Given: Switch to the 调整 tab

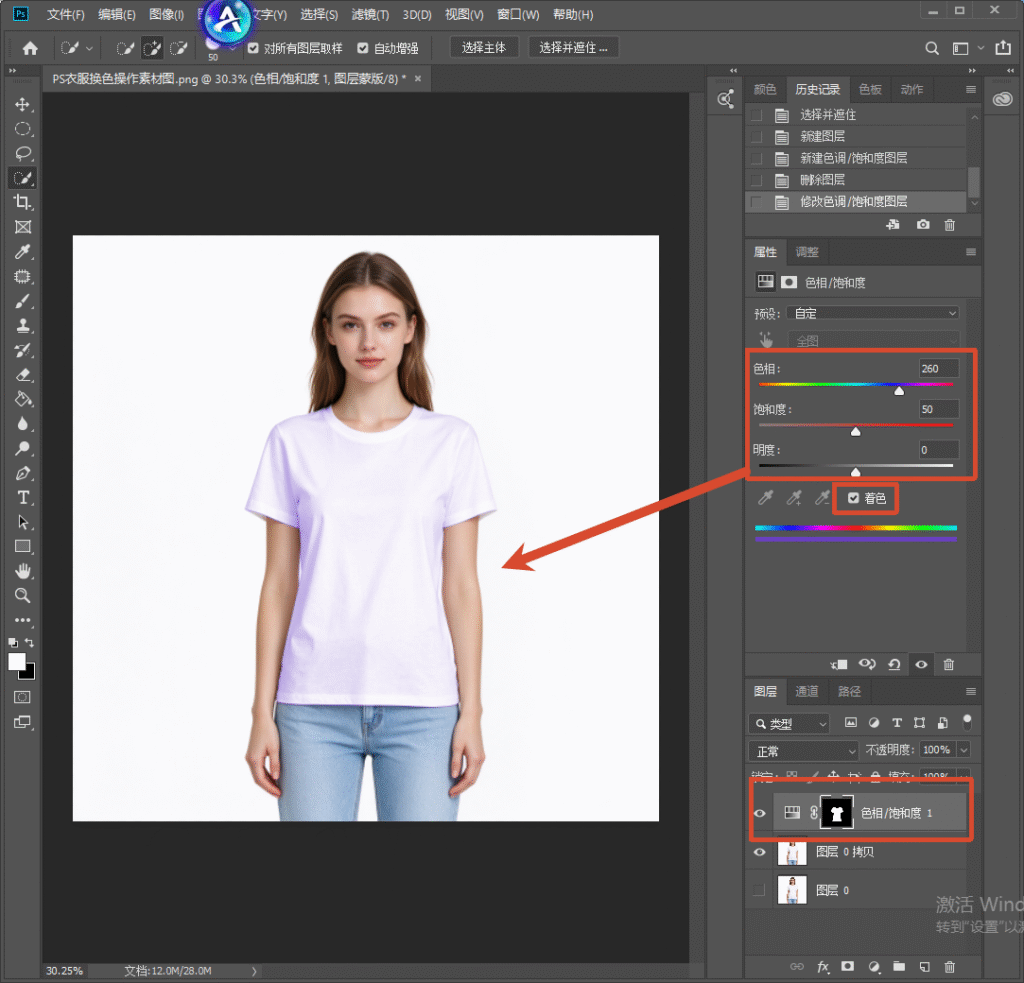Looking at the screenshot, I should coord(807,252).
